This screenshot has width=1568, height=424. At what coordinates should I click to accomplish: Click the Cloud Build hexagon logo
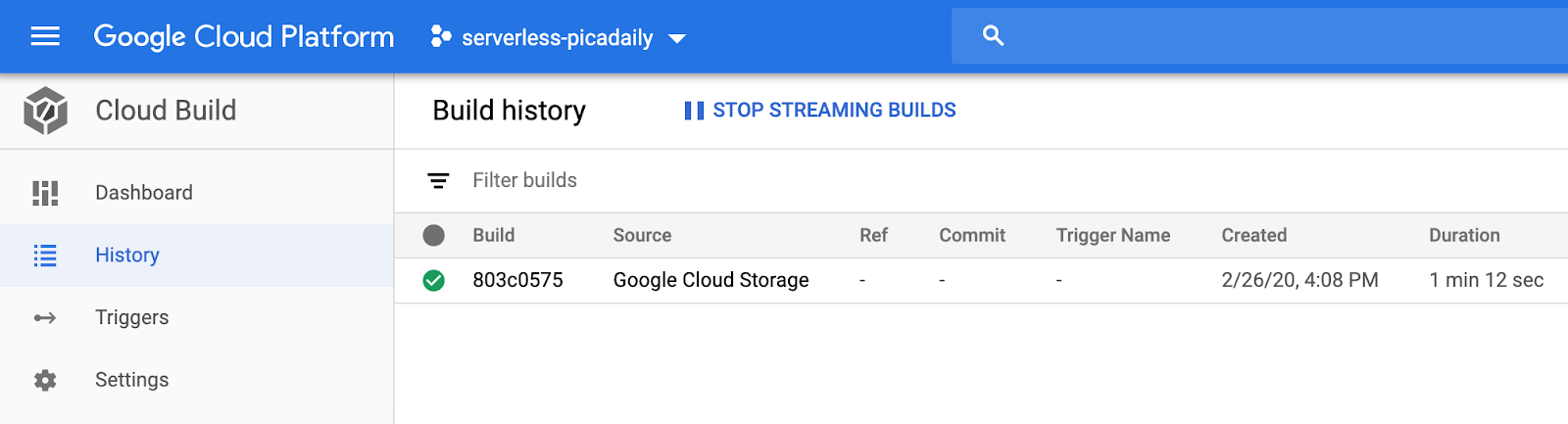(x=45, y=110)
